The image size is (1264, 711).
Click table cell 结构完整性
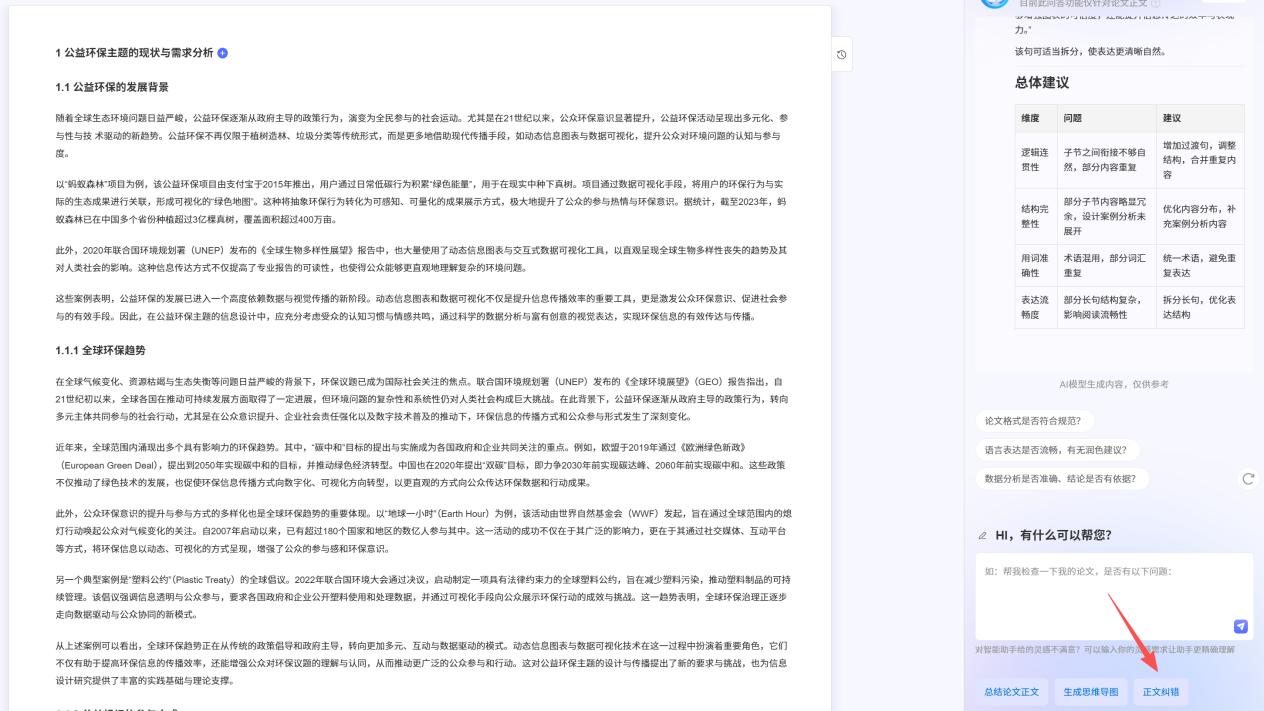[x=1036, y=217]
